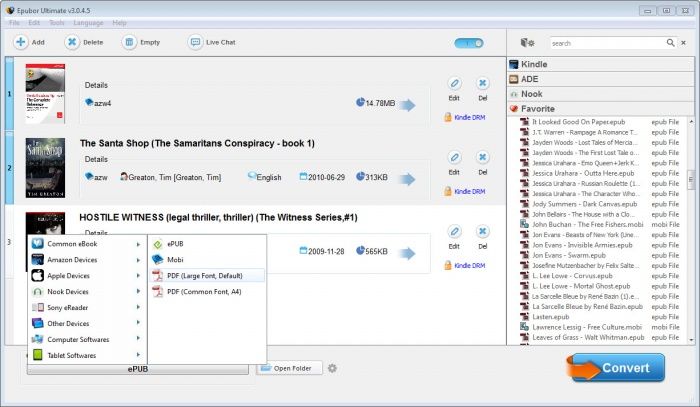Image resolution: width=700 pixels, height=407 pixels.
Task: Click the Favorite list scrollbar down arrow
Action: click(692, 340)
